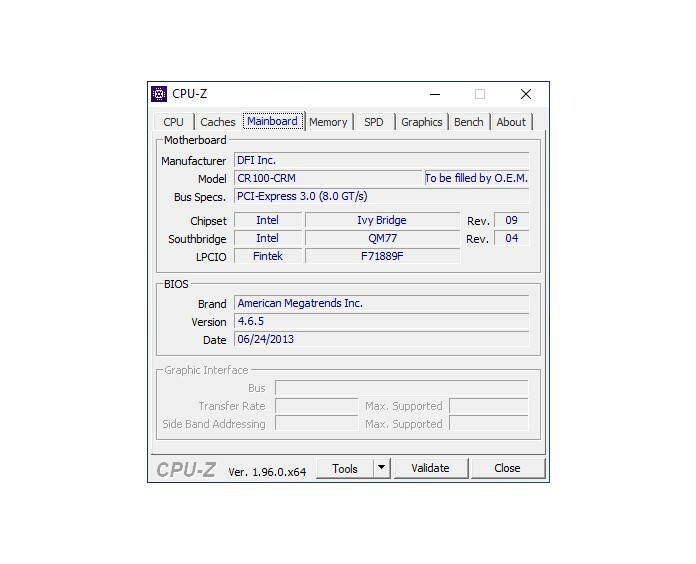696x564 pixels.
Task: Open the Bench tab
Action: coord(469,122)
